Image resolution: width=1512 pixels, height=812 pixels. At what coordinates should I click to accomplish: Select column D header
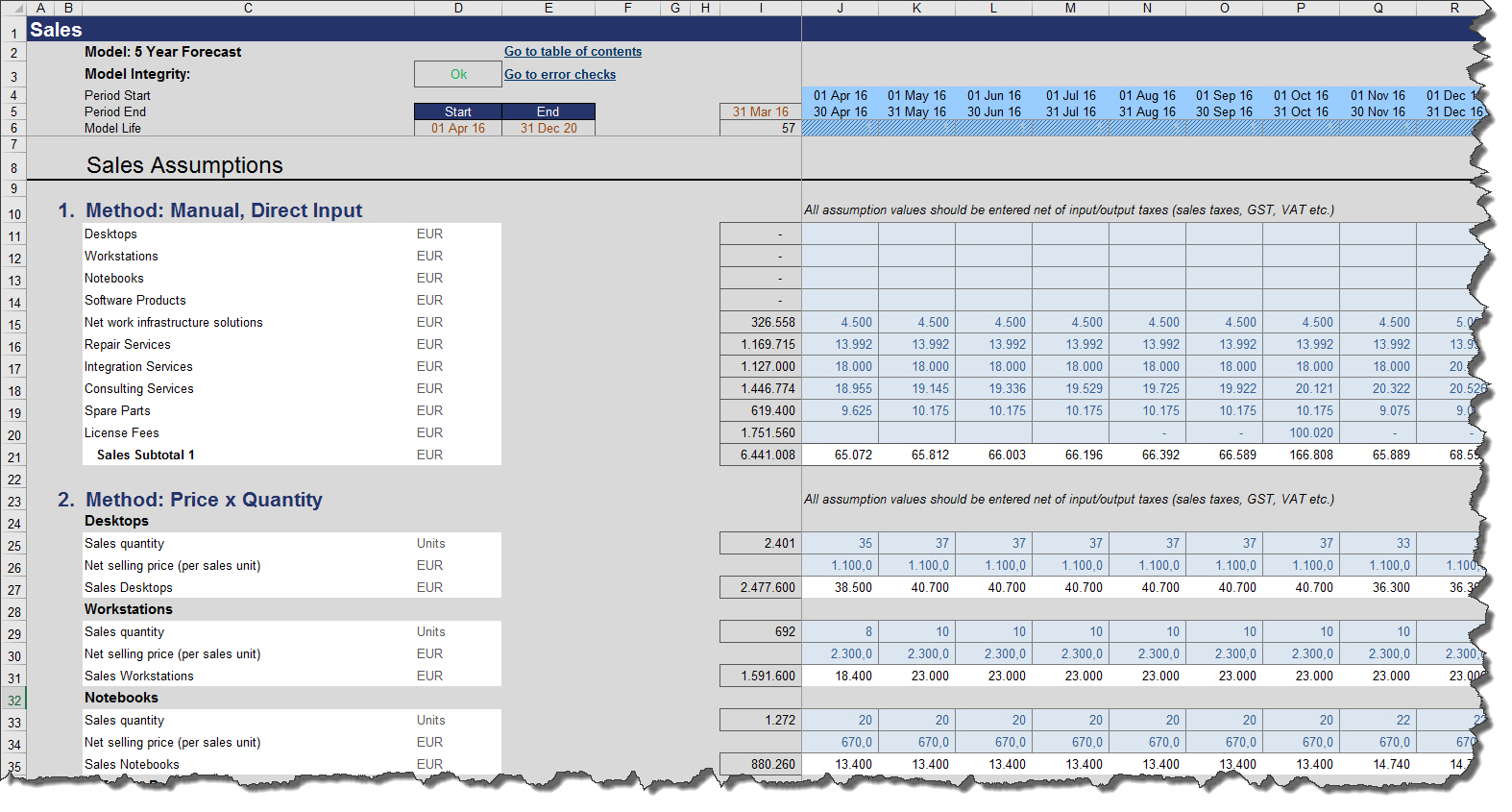coord(458,8)
